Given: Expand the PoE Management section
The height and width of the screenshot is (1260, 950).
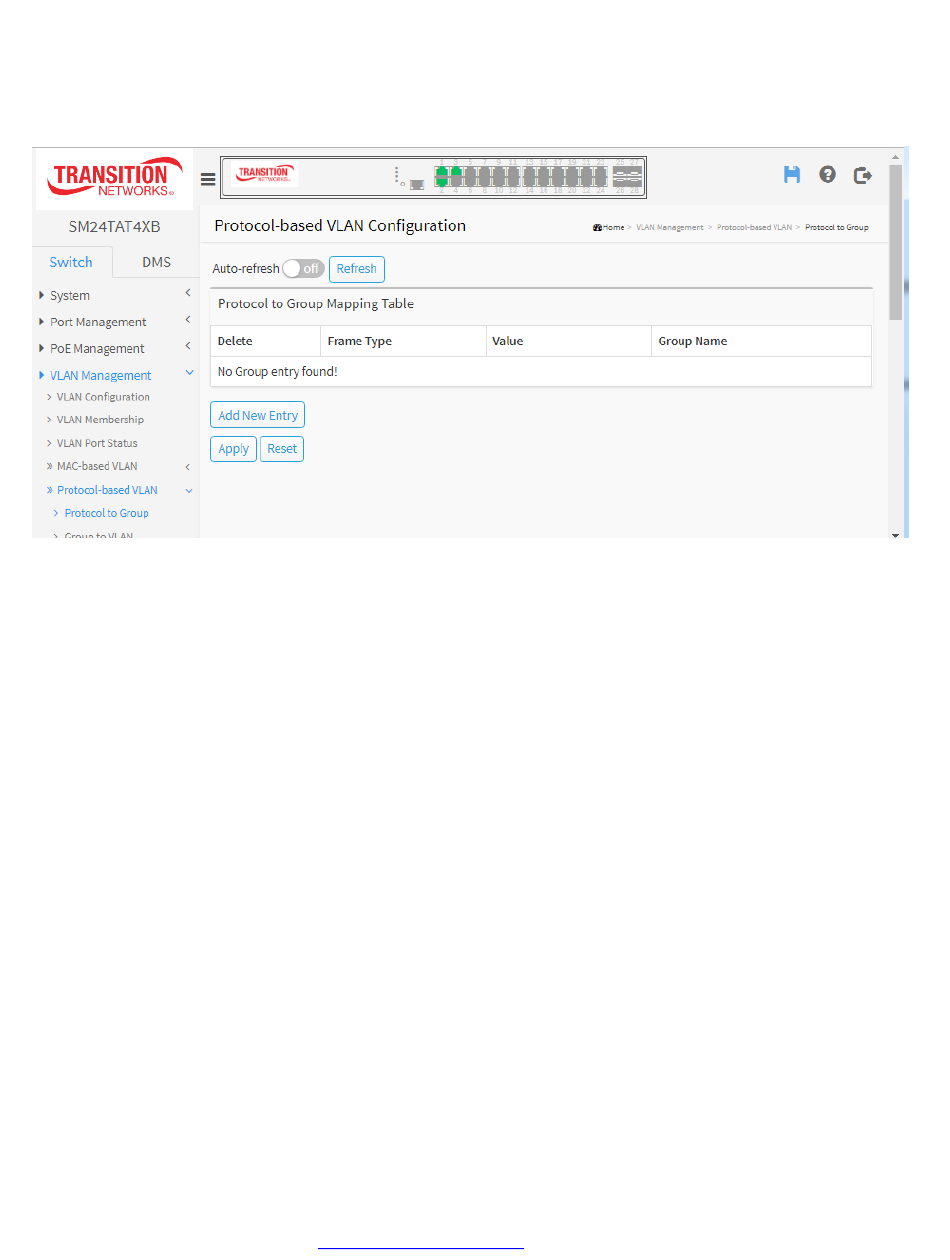Looking at the screenshot, I should pos(97,349).
